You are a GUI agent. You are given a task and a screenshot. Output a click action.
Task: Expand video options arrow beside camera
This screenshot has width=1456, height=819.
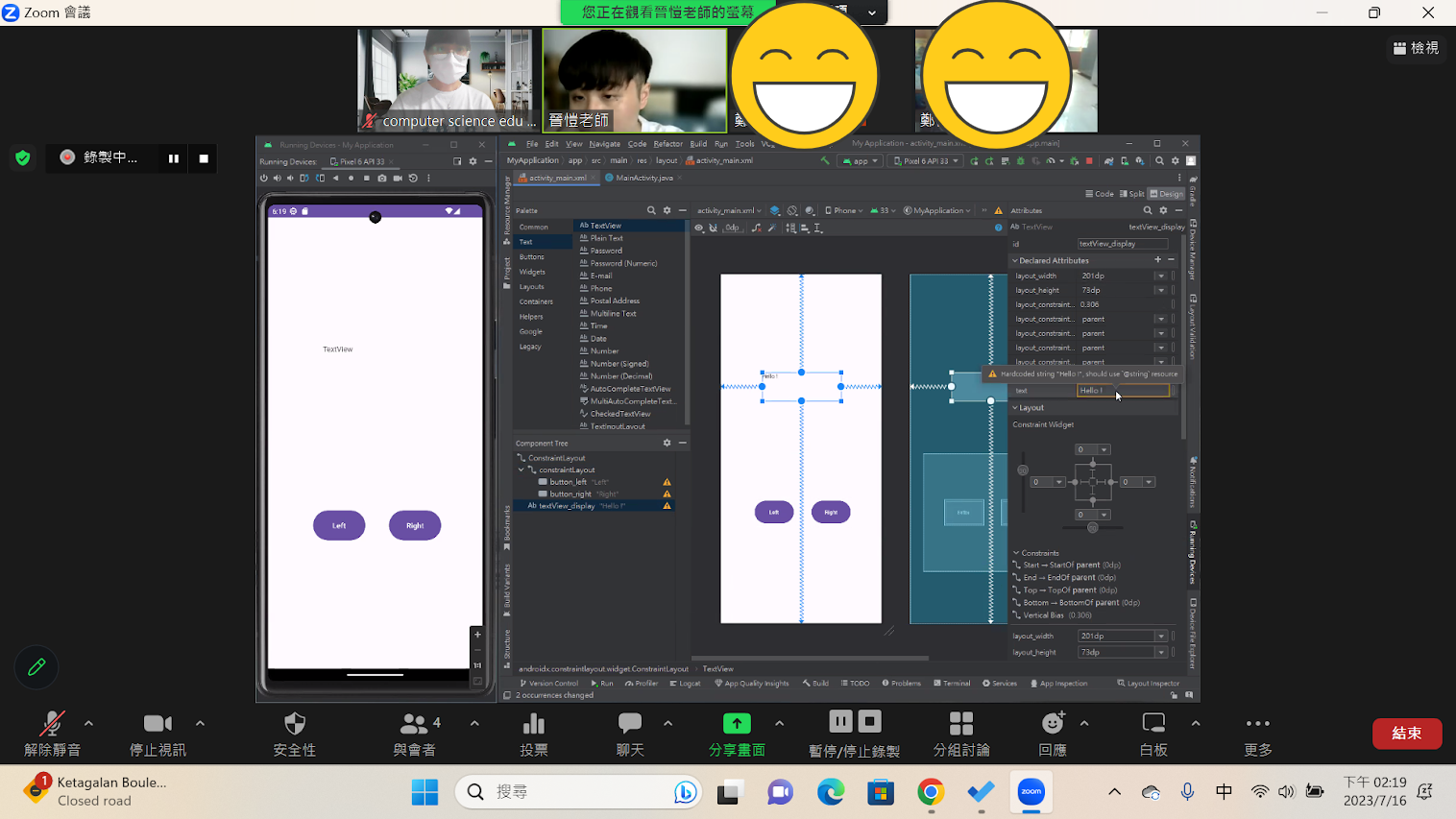pos(200,723)
